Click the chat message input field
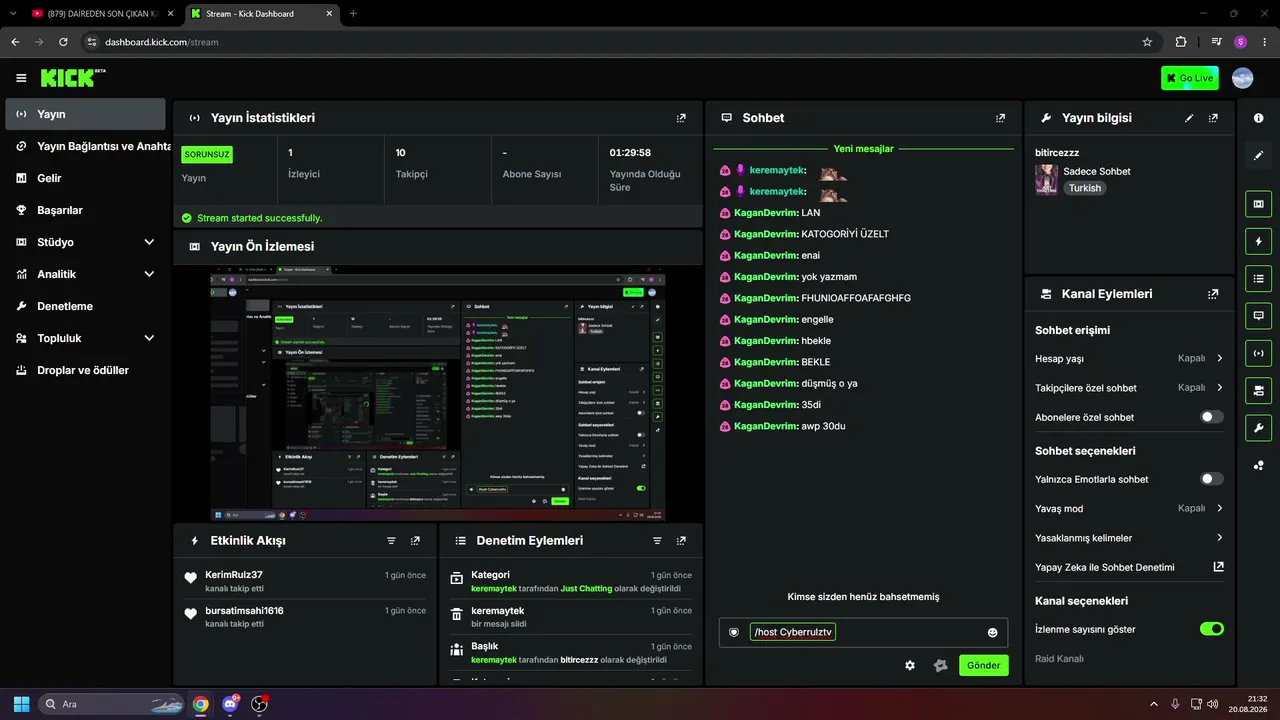 pyautogui.click(x=862, y=632)
